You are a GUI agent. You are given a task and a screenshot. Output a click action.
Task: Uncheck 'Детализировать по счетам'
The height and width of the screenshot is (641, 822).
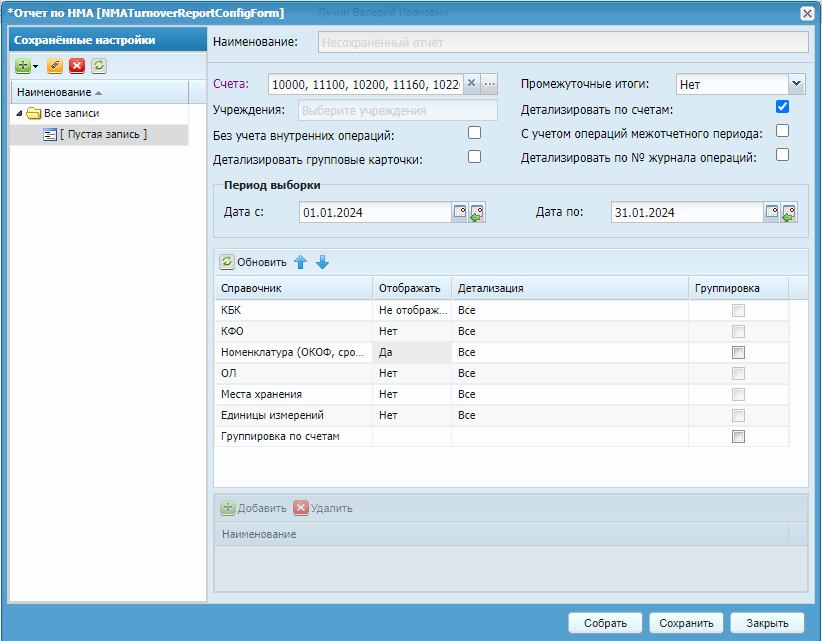(x=782, y=107)
